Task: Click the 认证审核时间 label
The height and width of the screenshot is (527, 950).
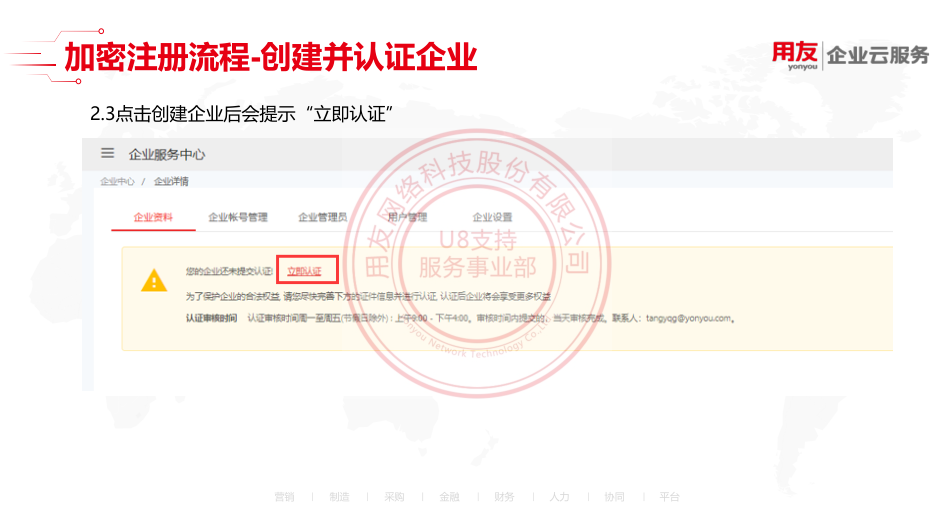Action: [211, 318]
